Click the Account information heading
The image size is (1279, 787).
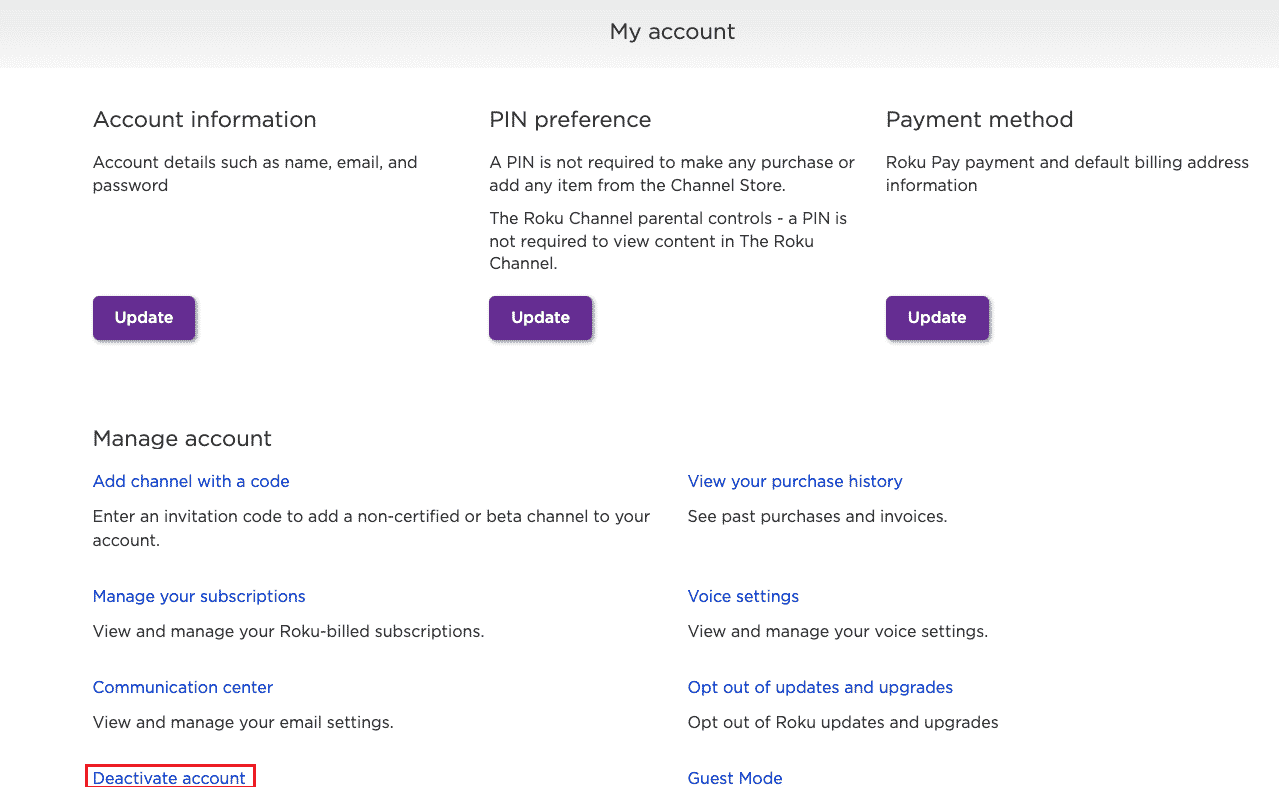205,120
